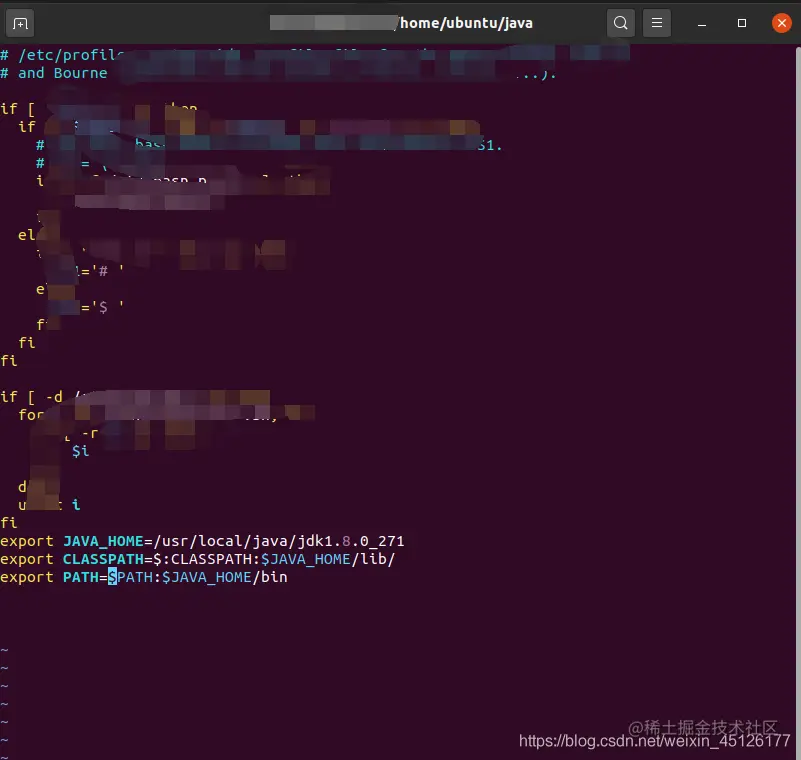Click the bold PATH variable name
Image resolution: width=801 pixels, height=760 pixels.
81,577
